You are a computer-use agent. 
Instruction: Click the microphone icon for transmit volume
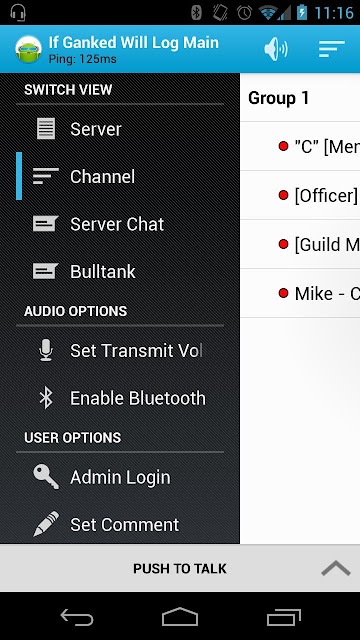(x=46, y=351)
